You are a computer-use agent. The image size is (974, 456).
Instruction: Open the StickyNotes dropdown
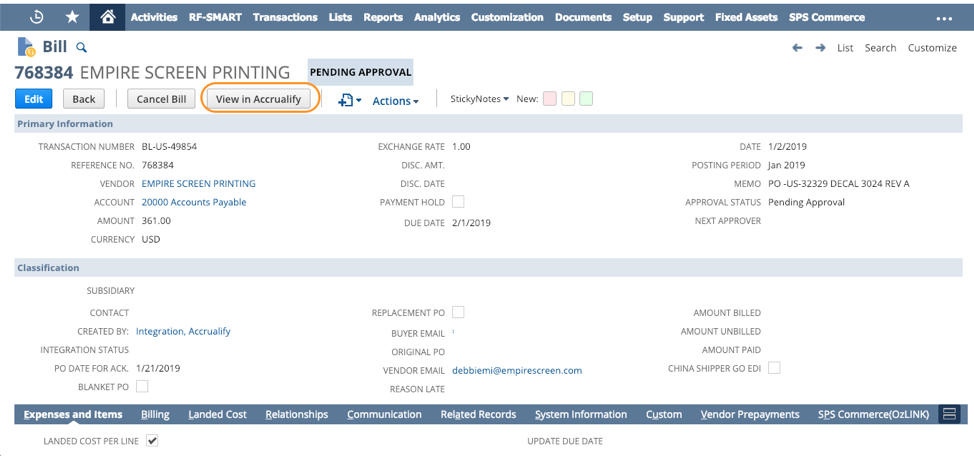(480, 99)
